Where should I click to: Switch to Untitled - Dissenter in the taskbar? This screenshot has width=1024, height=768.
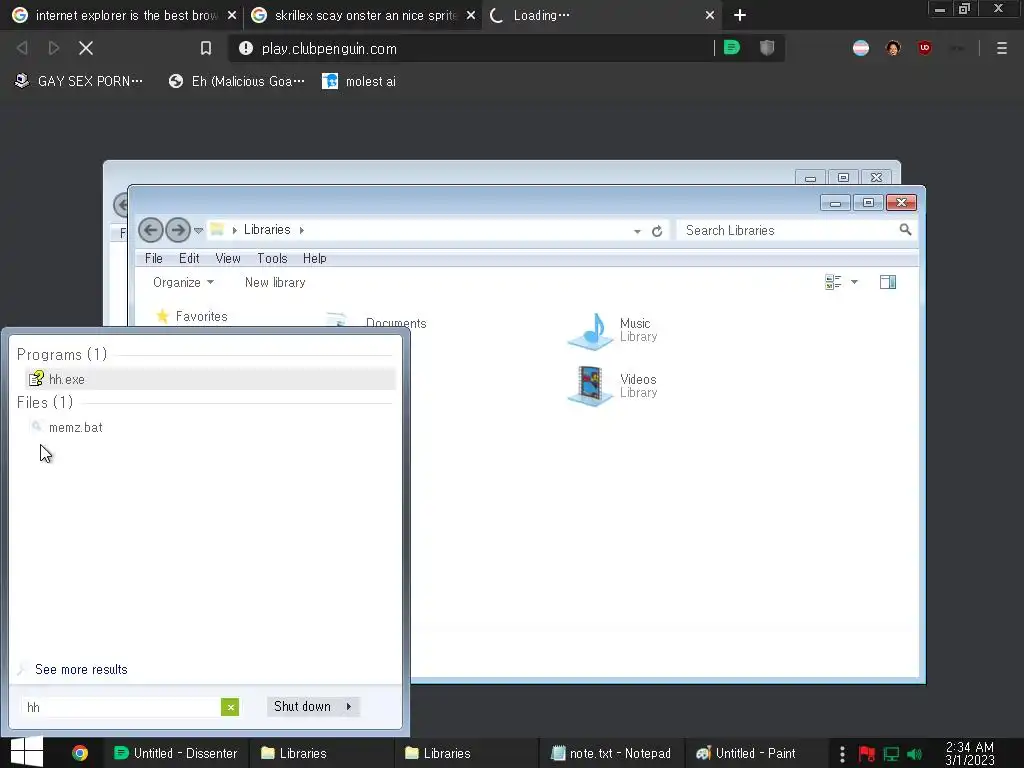coord(176,754)
